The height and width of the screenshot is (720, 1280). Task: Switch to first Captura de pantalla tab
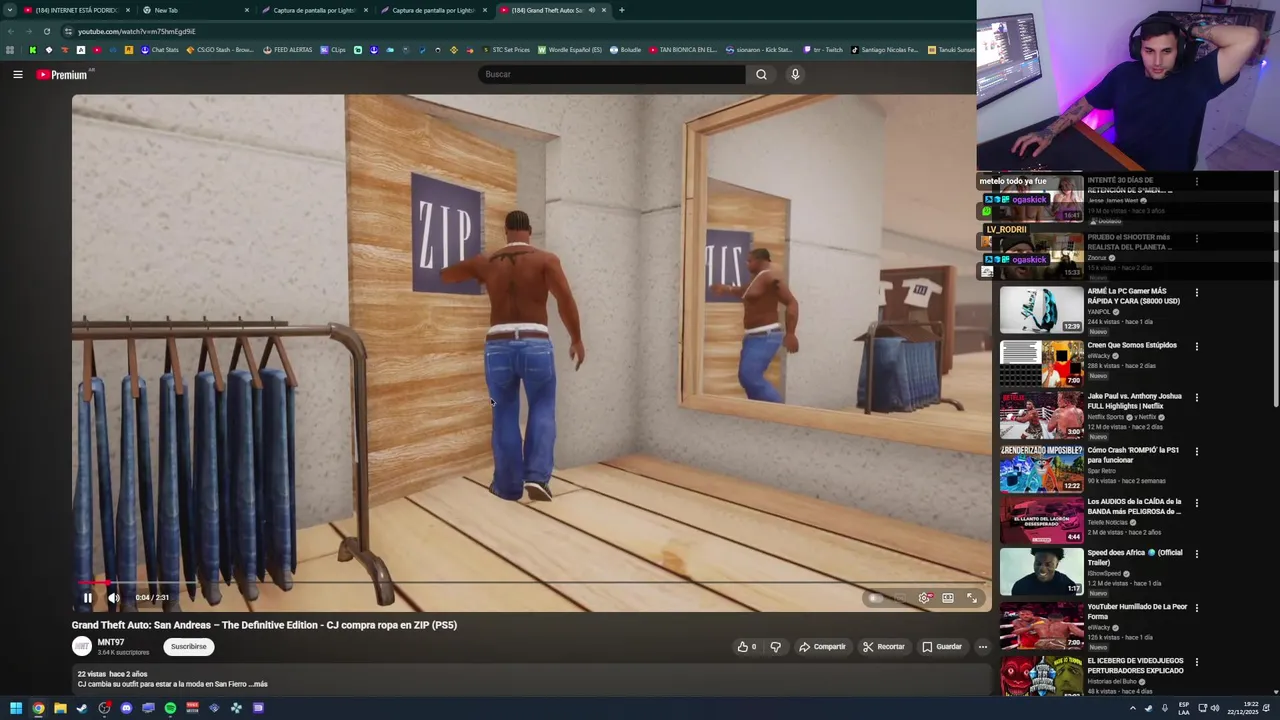(x=314, y=10)
